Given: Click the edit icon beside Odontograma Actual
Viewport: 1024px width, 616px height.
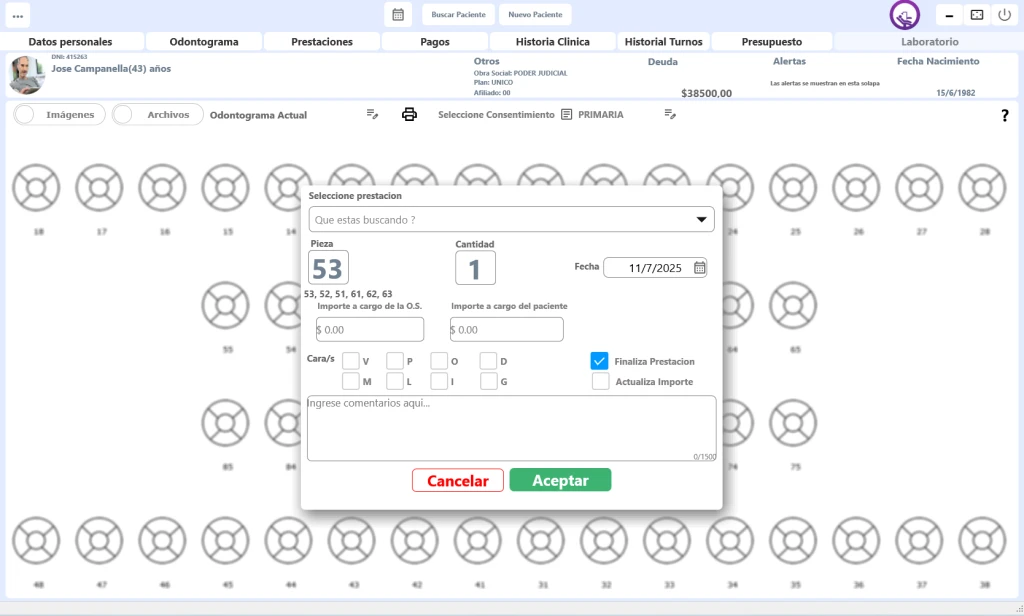Looking at the screenshot, I should (372, 114).
